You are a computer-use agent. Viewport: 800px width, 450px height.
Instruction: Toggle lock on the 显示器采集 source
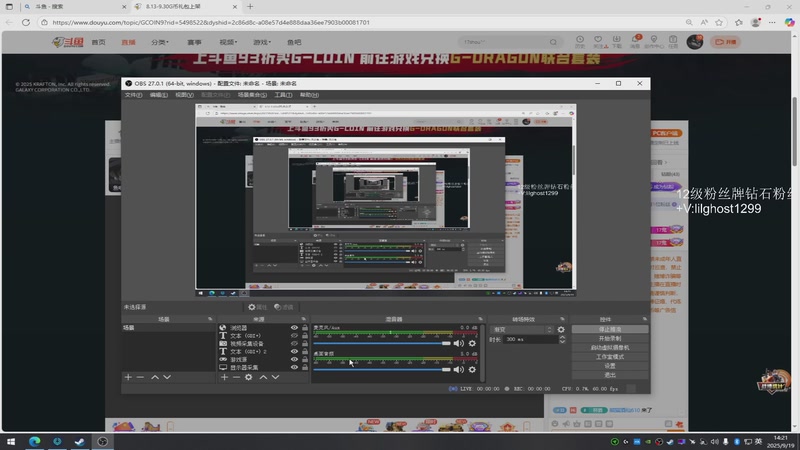(x=305, y=367)
